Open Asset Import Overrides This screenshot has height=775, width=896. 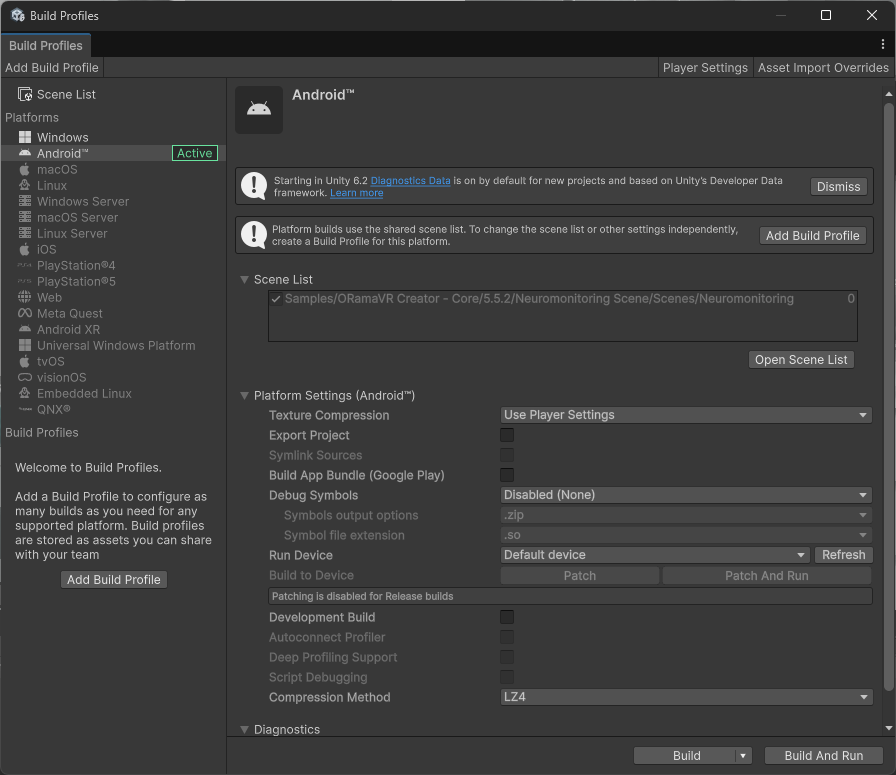point(823,67)
